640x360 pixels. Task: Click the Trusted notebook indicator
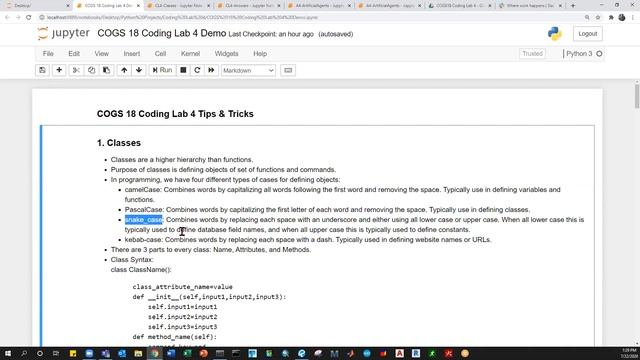(532, 53)
